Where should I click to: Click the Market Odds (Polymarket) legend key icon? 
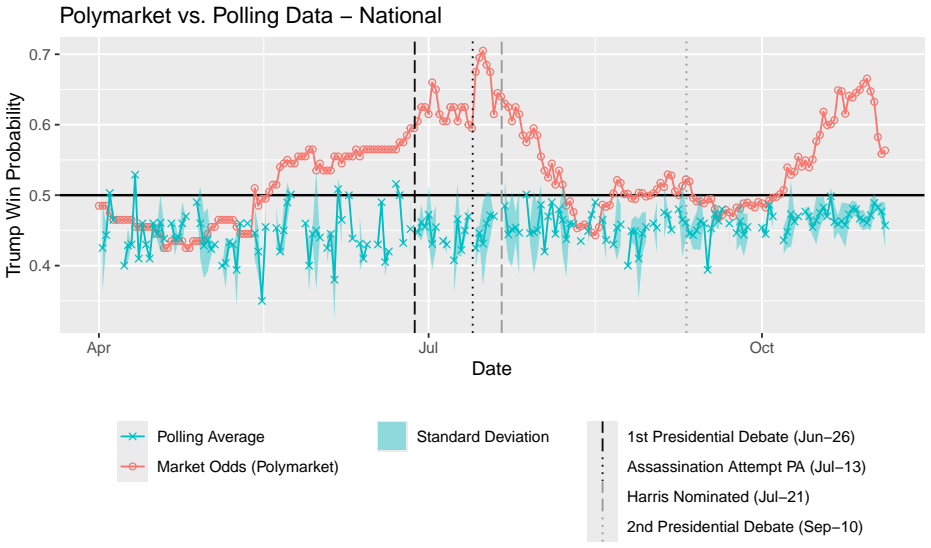[132, 467]
